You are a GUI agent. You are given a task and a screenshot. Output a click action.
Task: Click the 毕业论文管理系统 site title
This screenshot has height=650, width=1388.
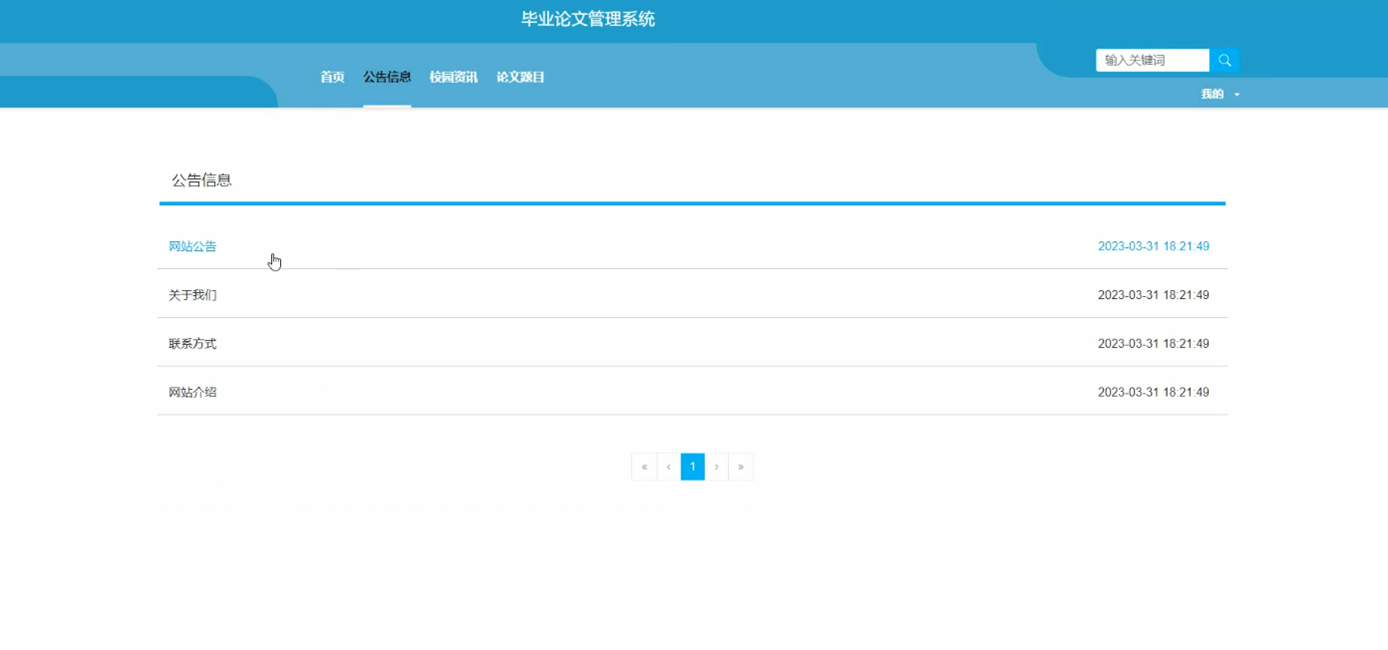pyautogui.click(x=588, y=19)
